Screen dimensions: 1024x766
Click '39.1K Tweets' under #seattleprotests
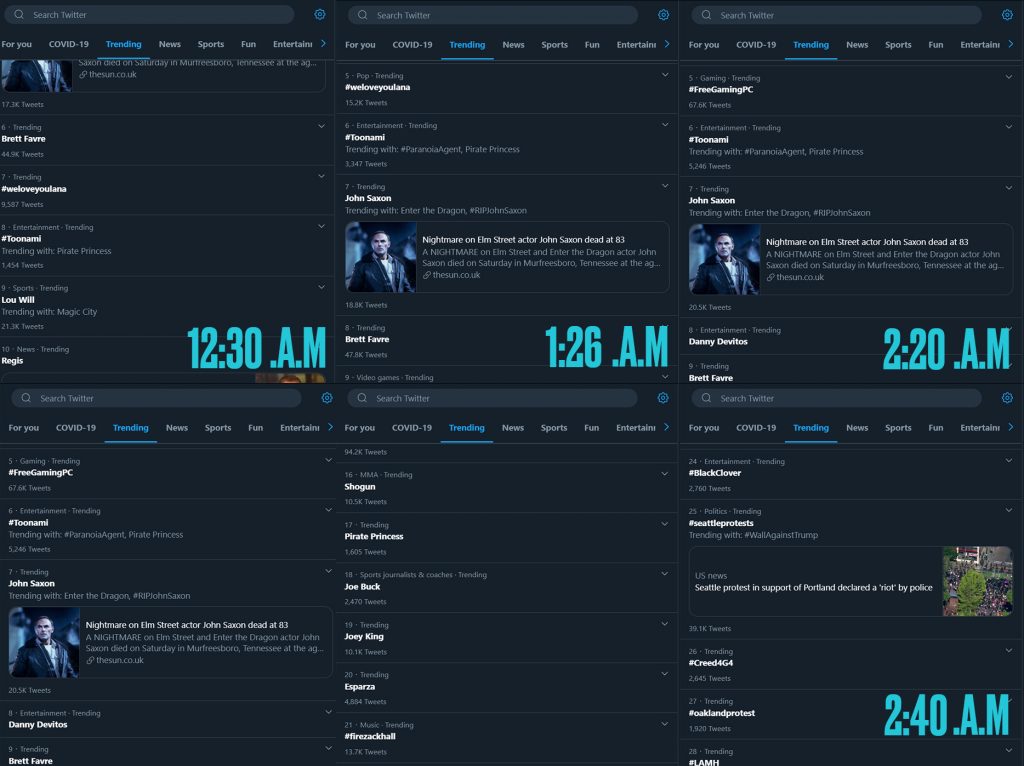coord(709,629)
